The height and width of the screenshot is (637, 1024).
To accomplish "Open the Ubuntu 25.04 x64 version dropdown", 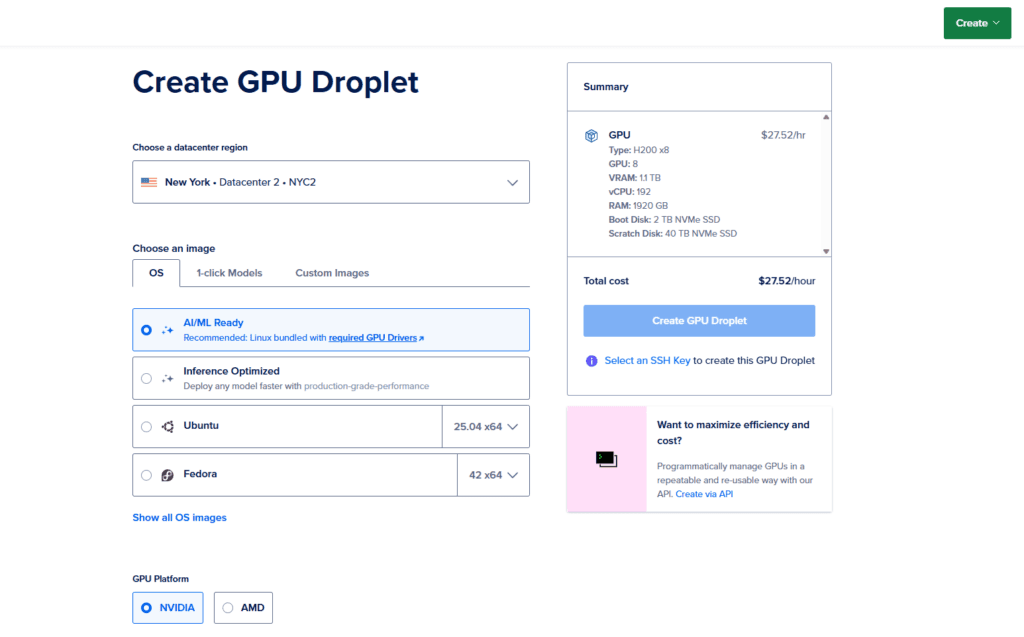I will pyautogui.click(x=486, y=427).
